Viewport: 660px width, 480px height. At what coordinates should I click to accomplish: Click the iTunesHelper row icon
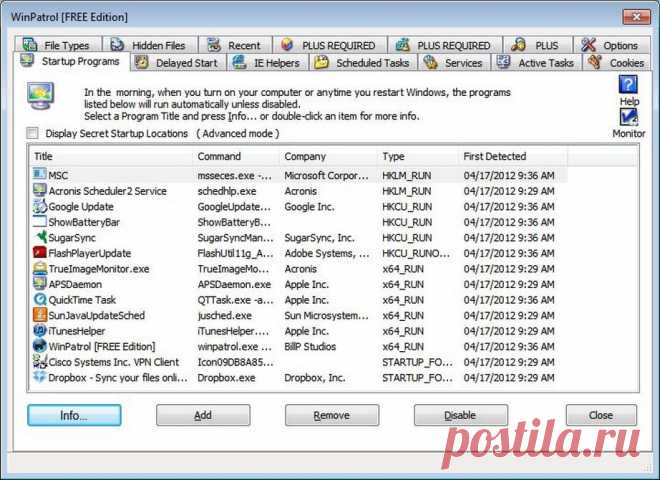40,331
